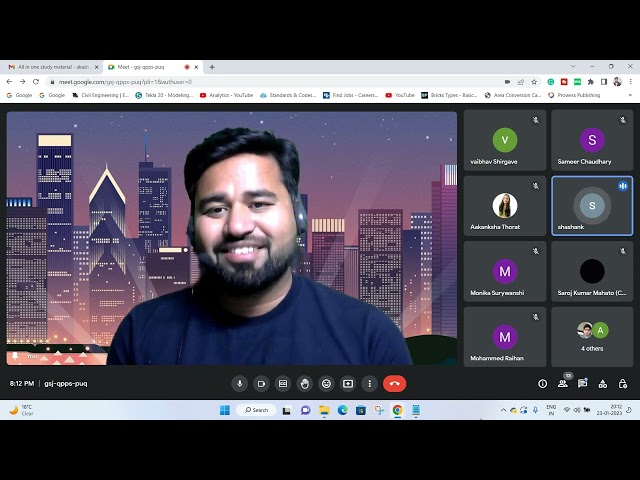This screenshot has width=640, height=480.
Task: Show more bookmarks chevron
Action: point(630,95)
